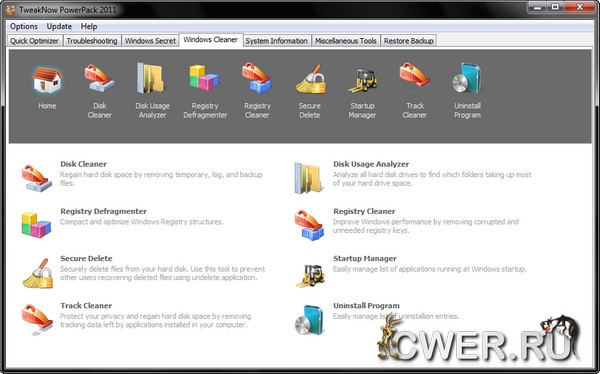The image size is (600, 374).
Task: Open Startup Manager forklift toolbar icon
Action: point(362,80)
